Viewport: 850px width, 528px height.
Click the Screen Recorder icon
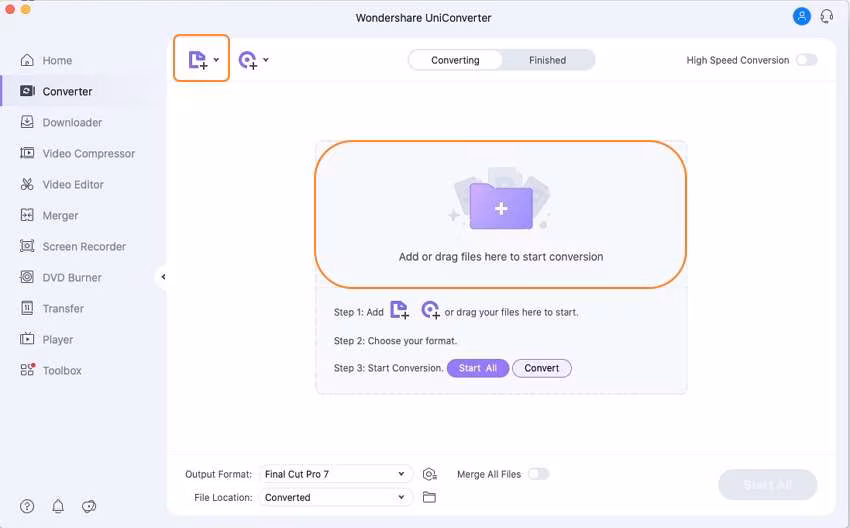27,246
